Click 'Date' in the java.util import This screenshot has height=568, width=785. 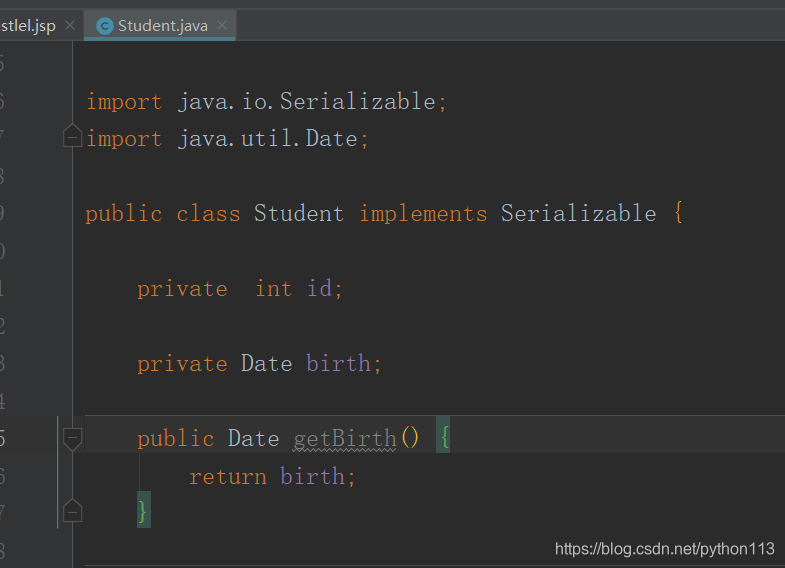click(331, 139)
